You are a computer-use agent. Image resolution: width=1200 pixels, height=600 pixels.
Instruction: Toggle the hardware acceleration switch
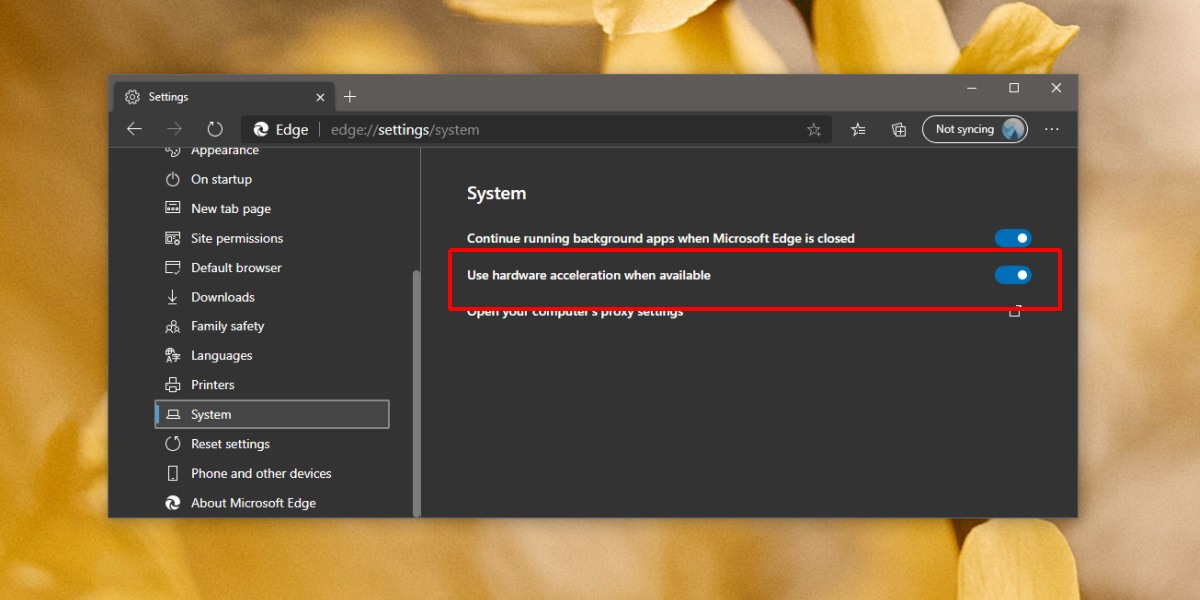point(1013,275)
